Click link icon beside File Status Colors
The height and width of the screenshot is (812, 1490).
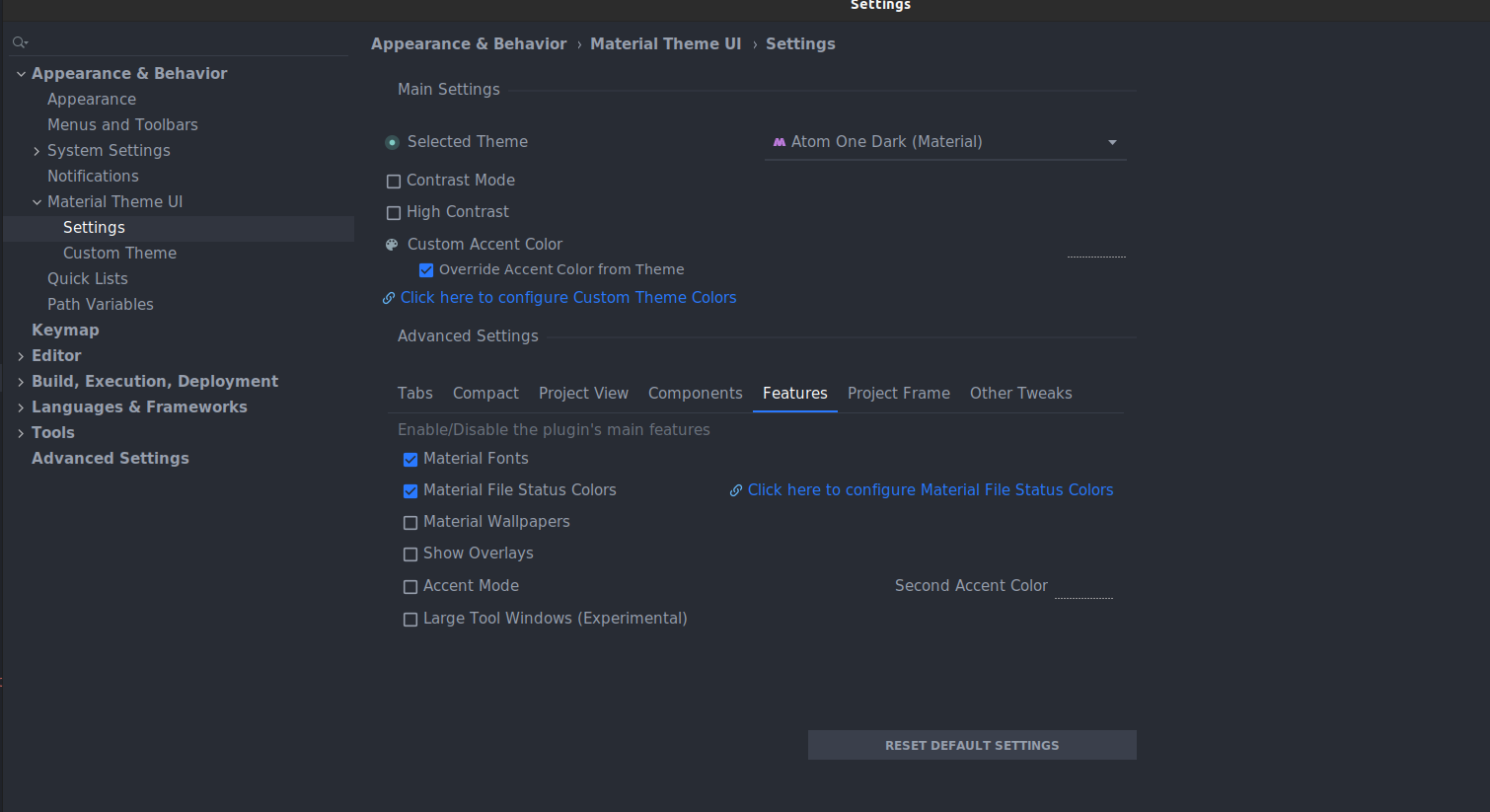(x=736, y=490)
